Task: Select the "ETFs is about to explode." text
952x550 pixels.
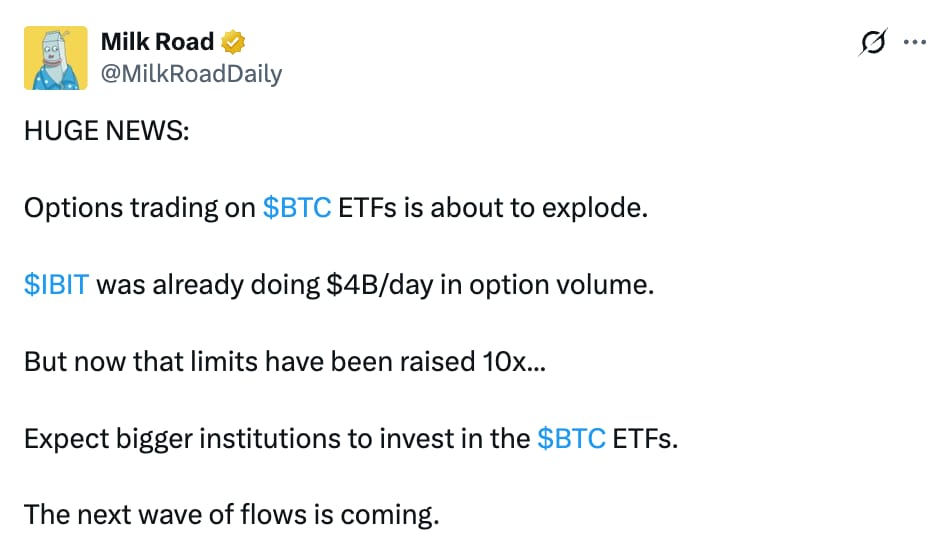Action: (x=493, y=208)
